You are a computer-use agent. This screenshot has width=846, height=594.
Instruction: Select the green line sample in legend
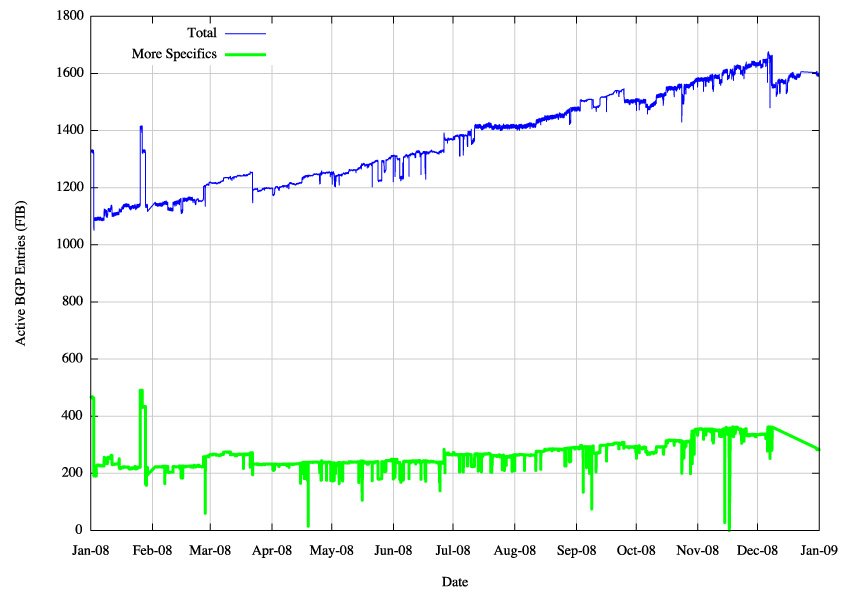click(246, 54)
